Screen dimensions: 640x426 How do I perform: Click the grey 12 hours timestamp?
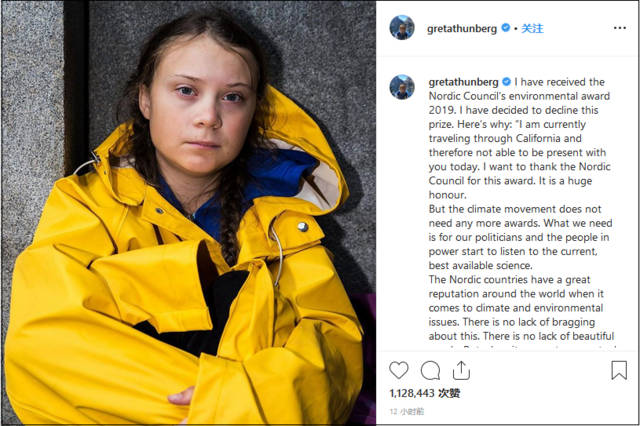coord(407,411)
